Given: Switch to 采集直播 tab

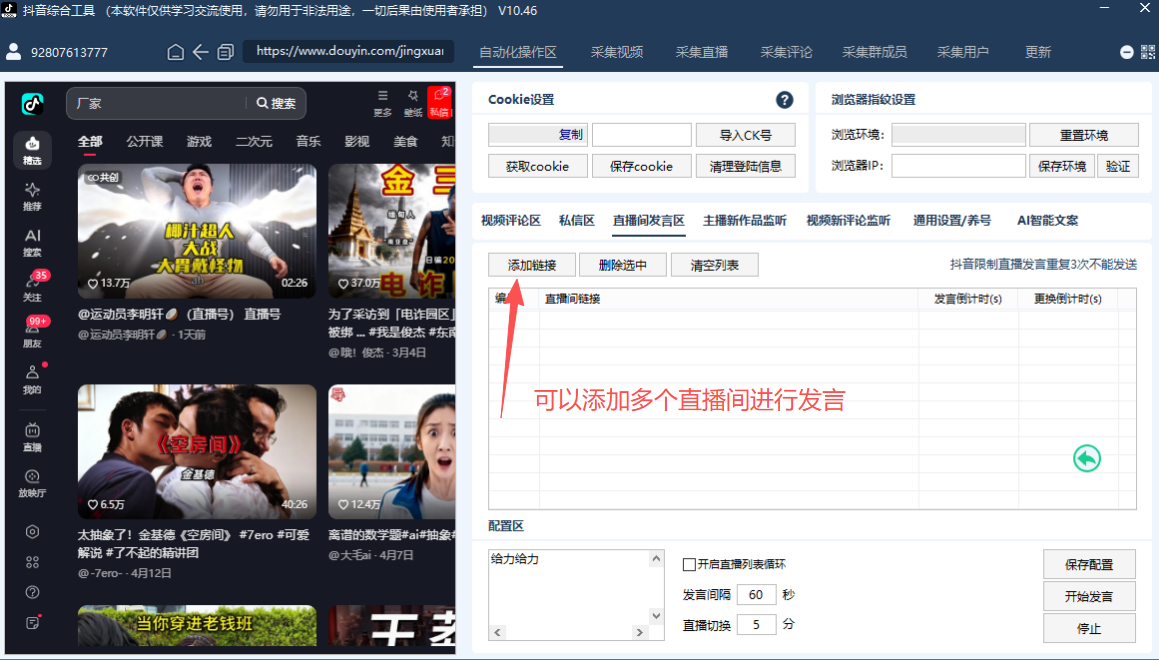Looking at the screenshot, I should (701, 52).
